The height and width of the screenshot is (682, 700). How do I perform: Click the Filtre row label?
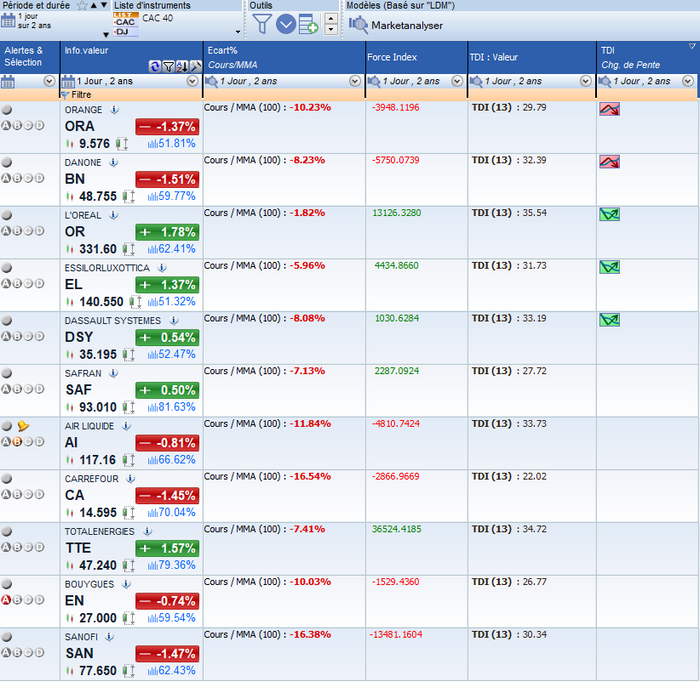point(81,95)
